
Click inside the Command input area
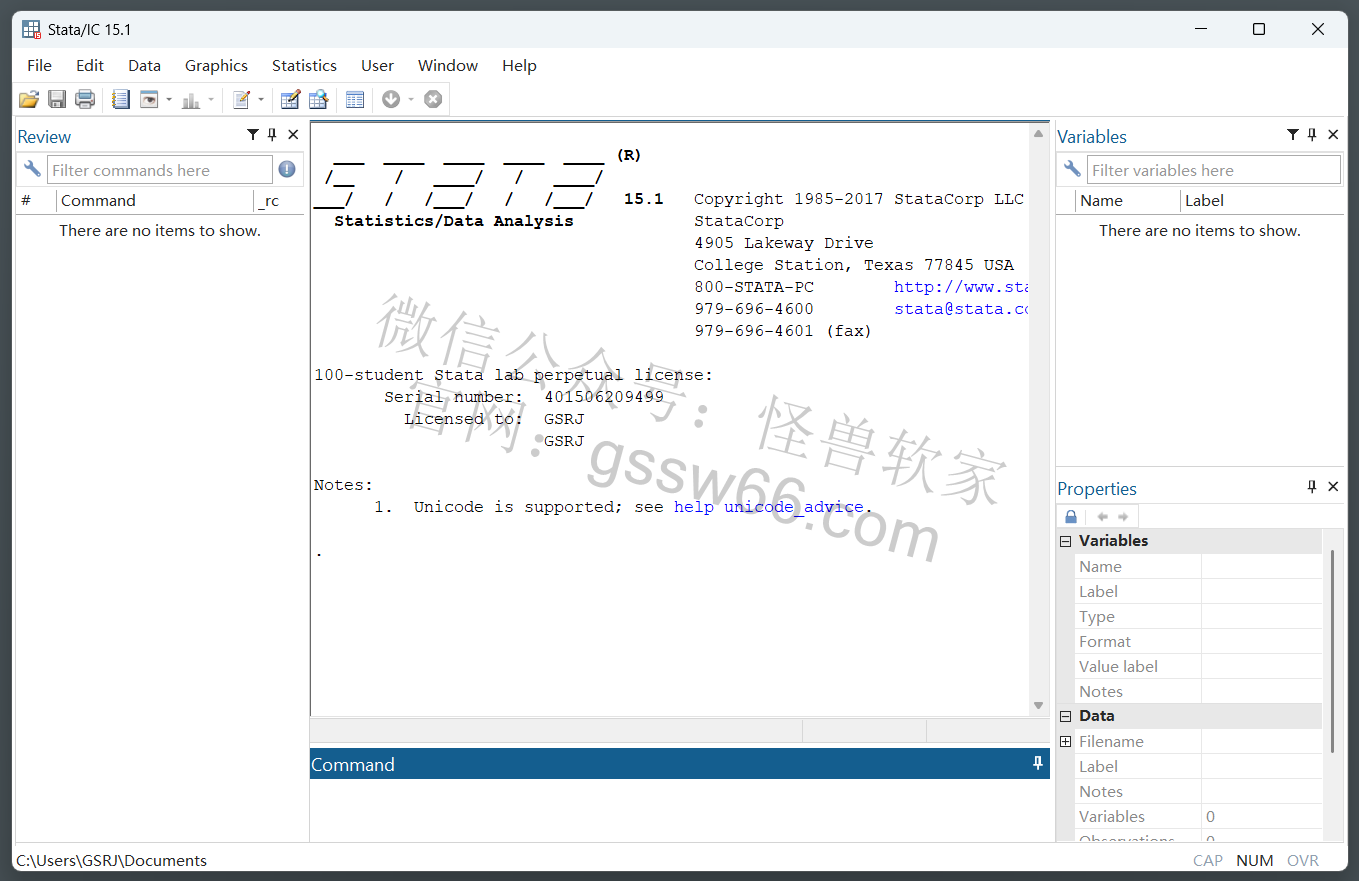click(x=679, y=810)
